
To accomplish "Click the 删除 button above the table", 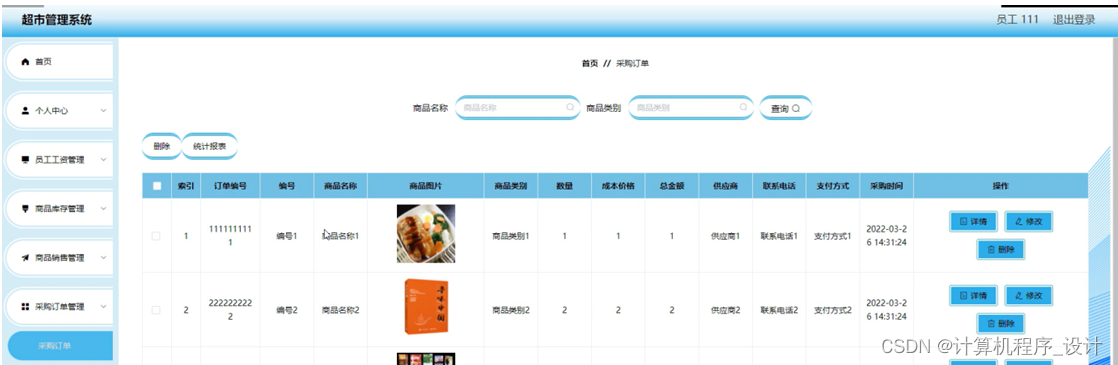I will 162,146.
